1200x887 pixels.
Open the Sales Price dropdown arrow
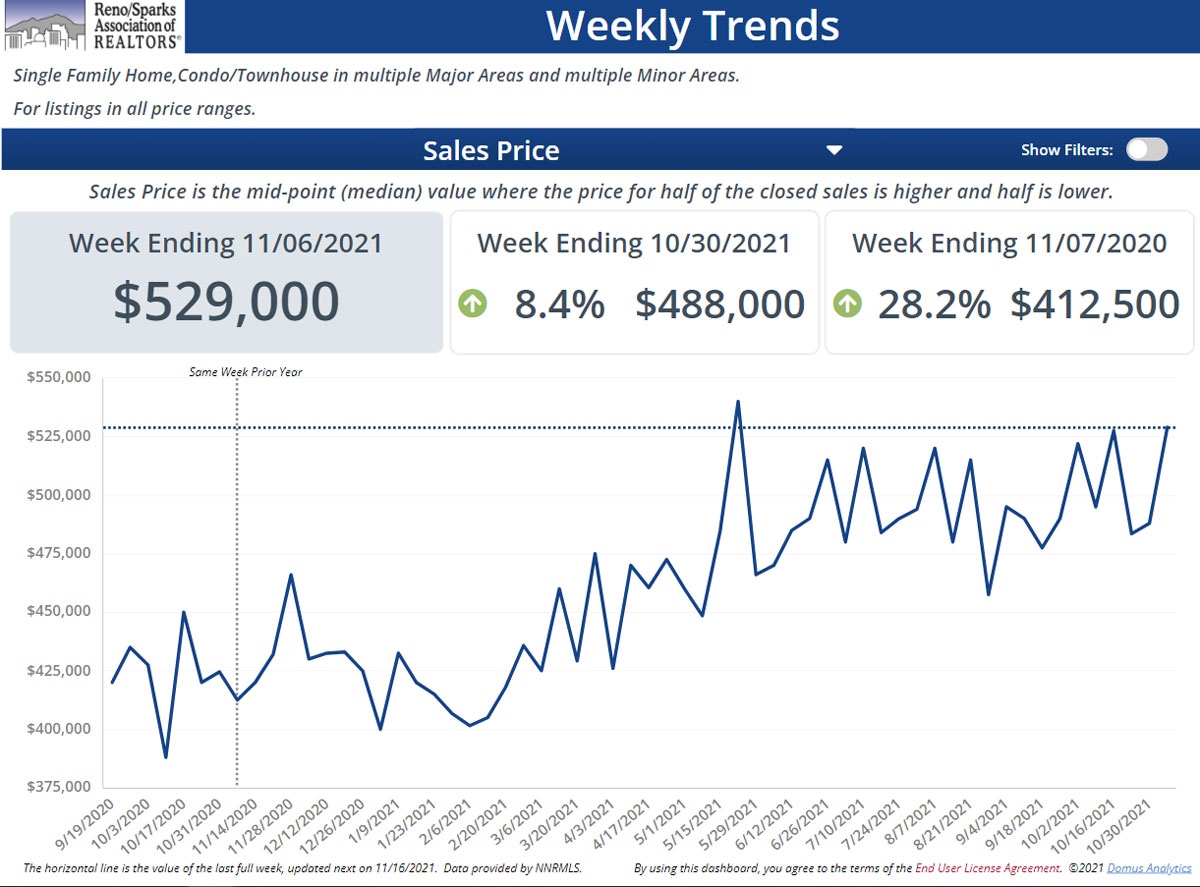[834, 151]
